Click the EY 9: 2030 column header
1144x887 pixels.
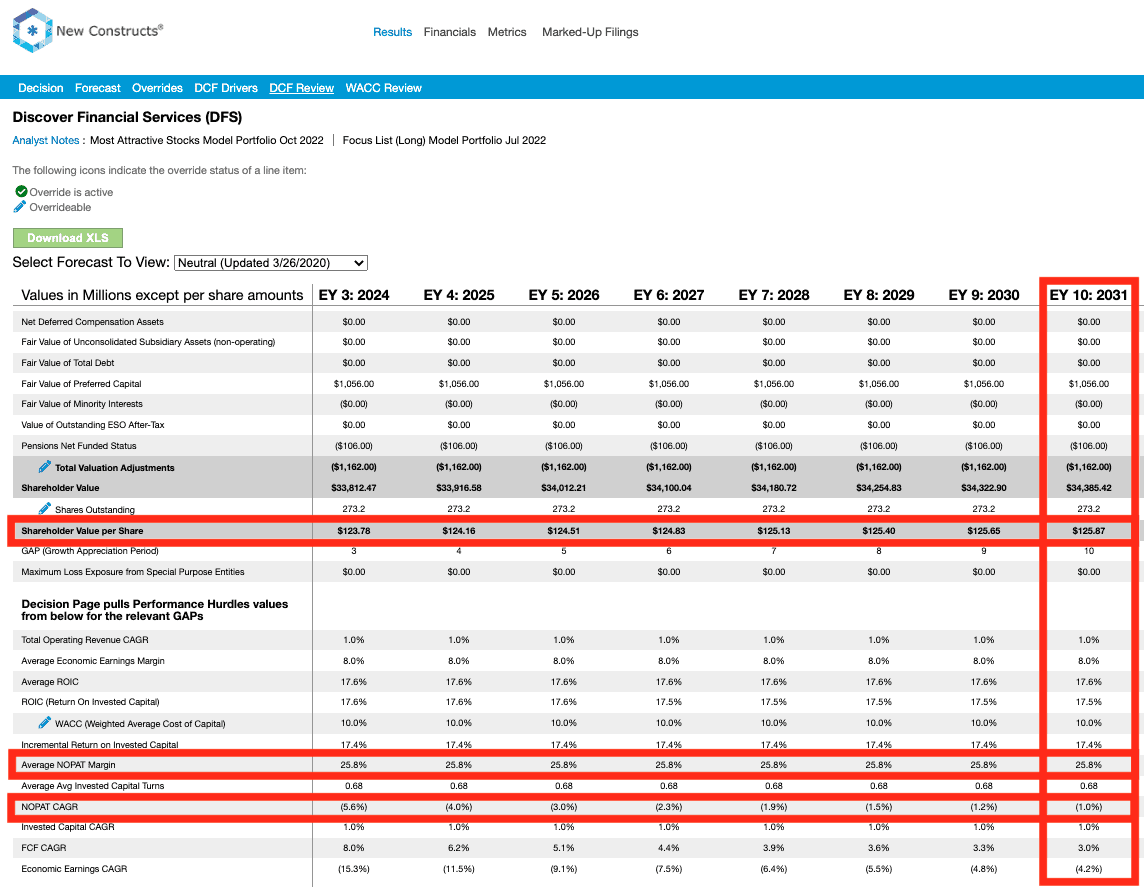tap(984, 295)
